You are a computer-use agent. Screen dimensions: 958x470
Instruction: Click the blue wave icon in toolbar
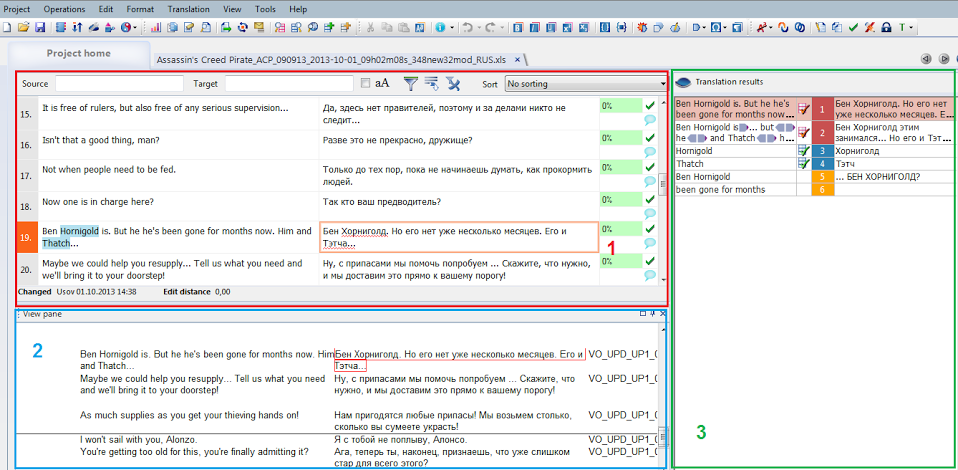(x=783, y=27)
